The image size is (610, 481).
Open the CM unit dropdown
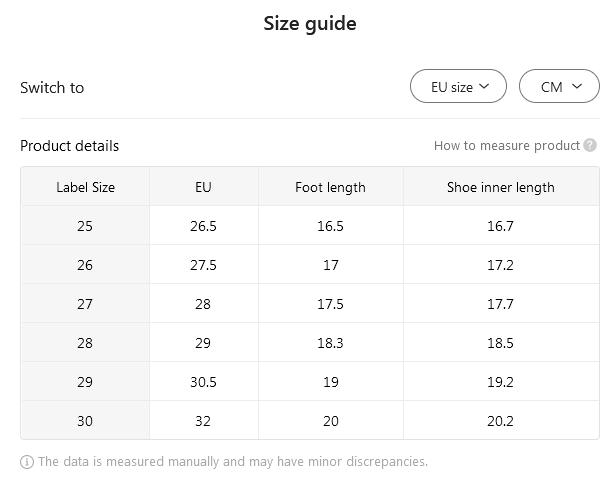559,87
